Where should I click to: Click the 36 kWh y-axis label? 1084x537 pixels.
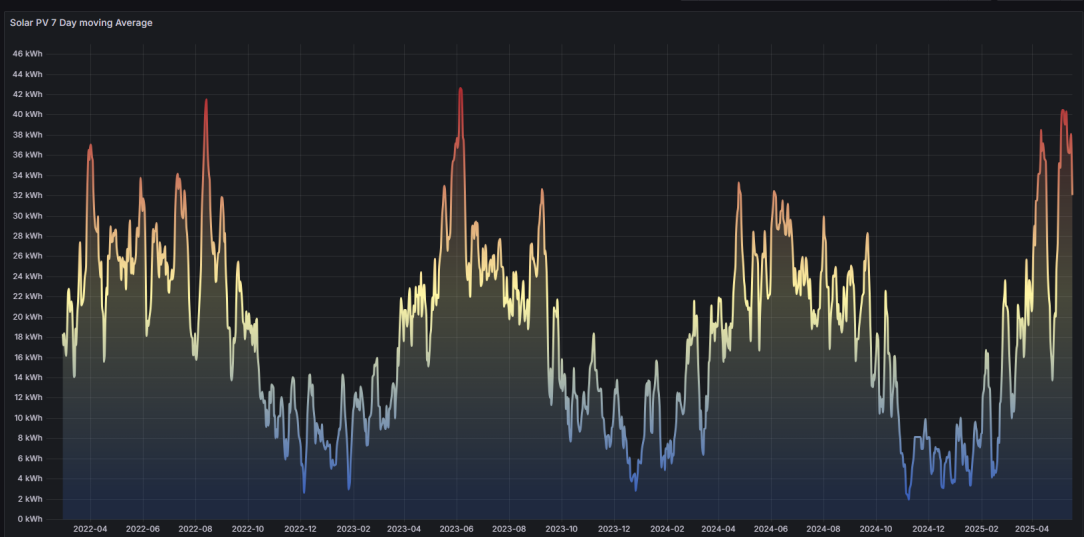coord(28,155)
